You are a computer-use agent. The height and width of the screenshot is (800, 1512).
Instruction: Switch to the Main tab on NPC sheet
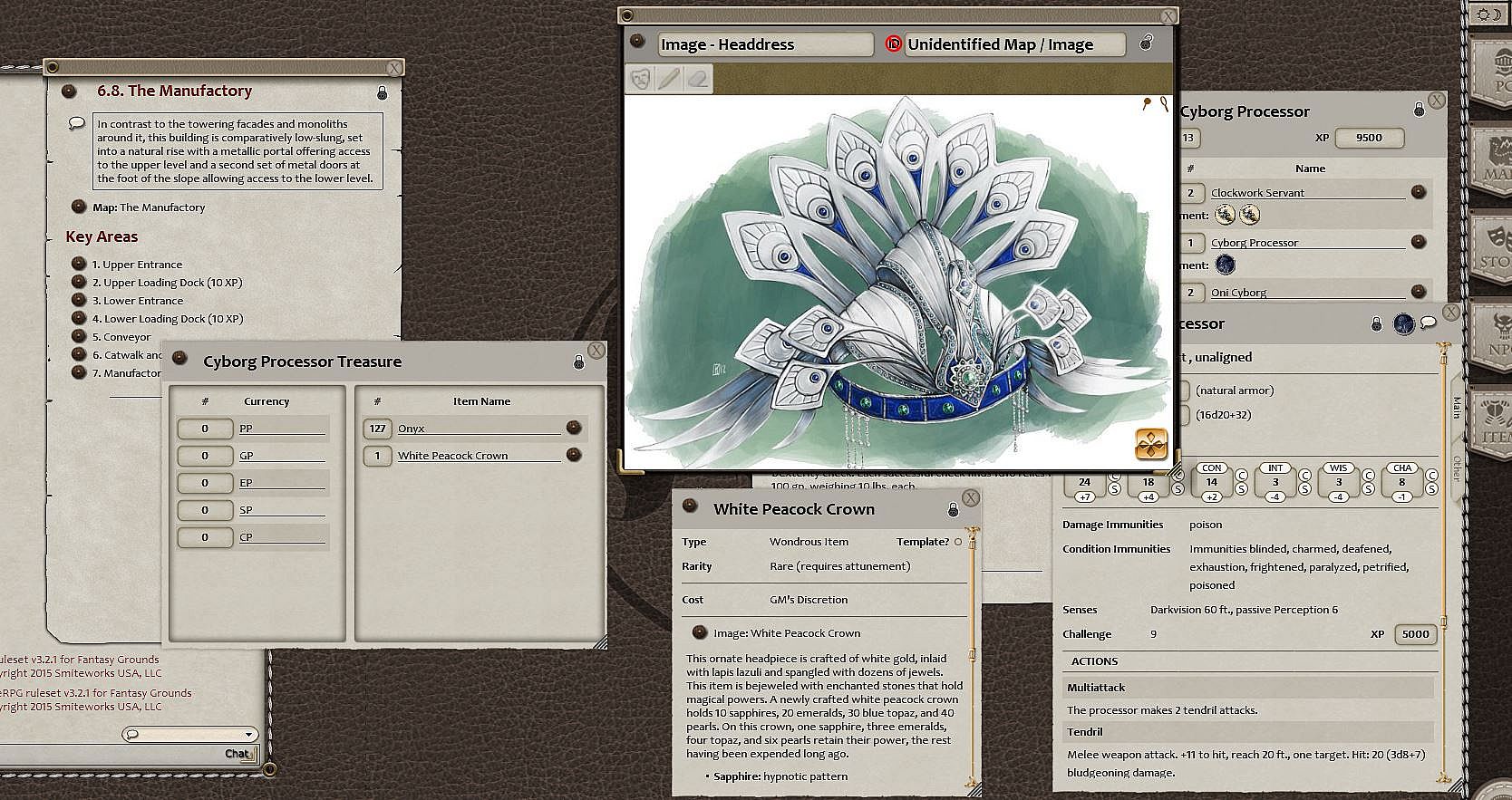tap(1457, 407)
